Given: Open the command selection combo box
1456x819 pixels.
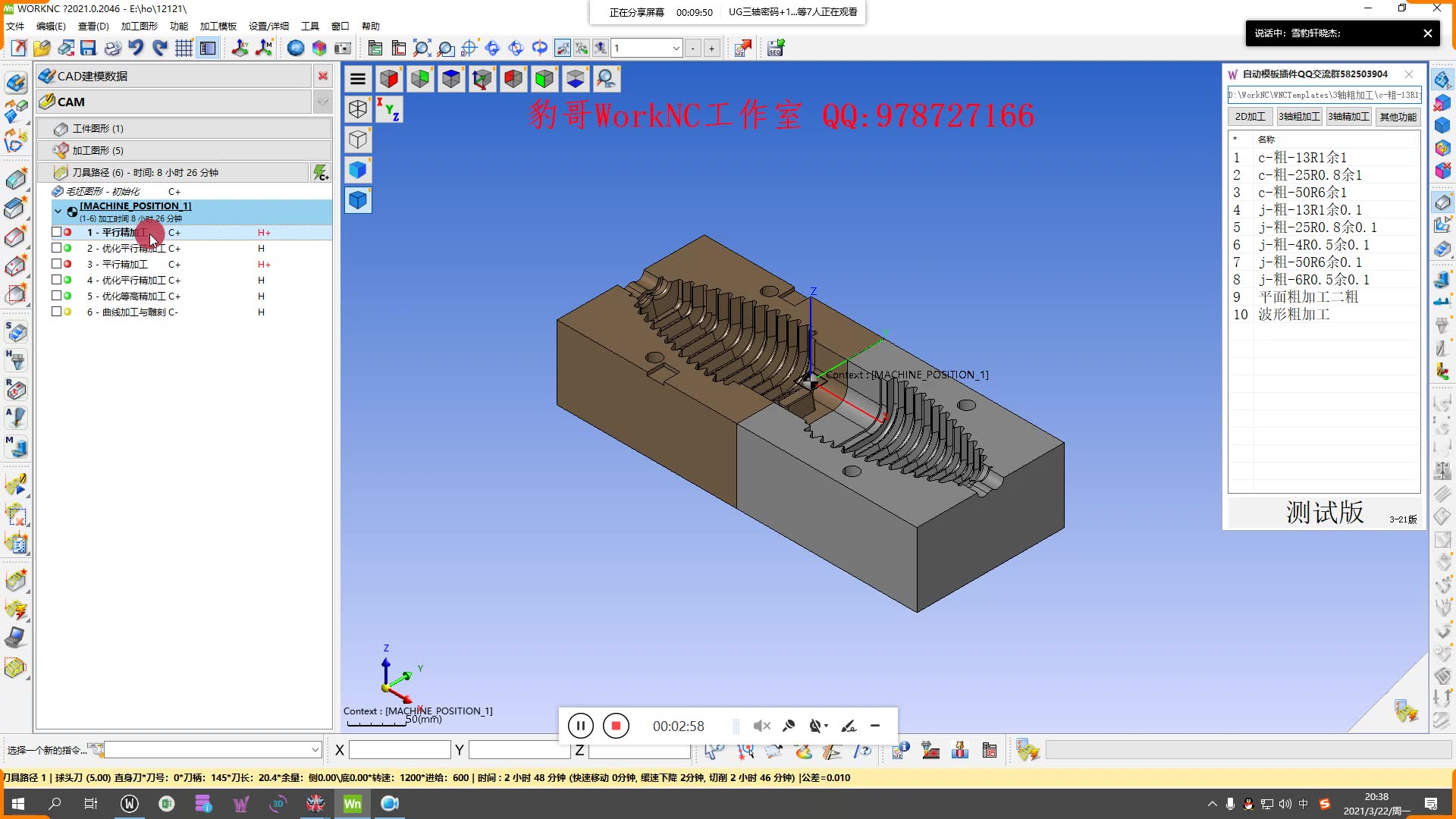Looking at the screenshot, I should point(315,750).
